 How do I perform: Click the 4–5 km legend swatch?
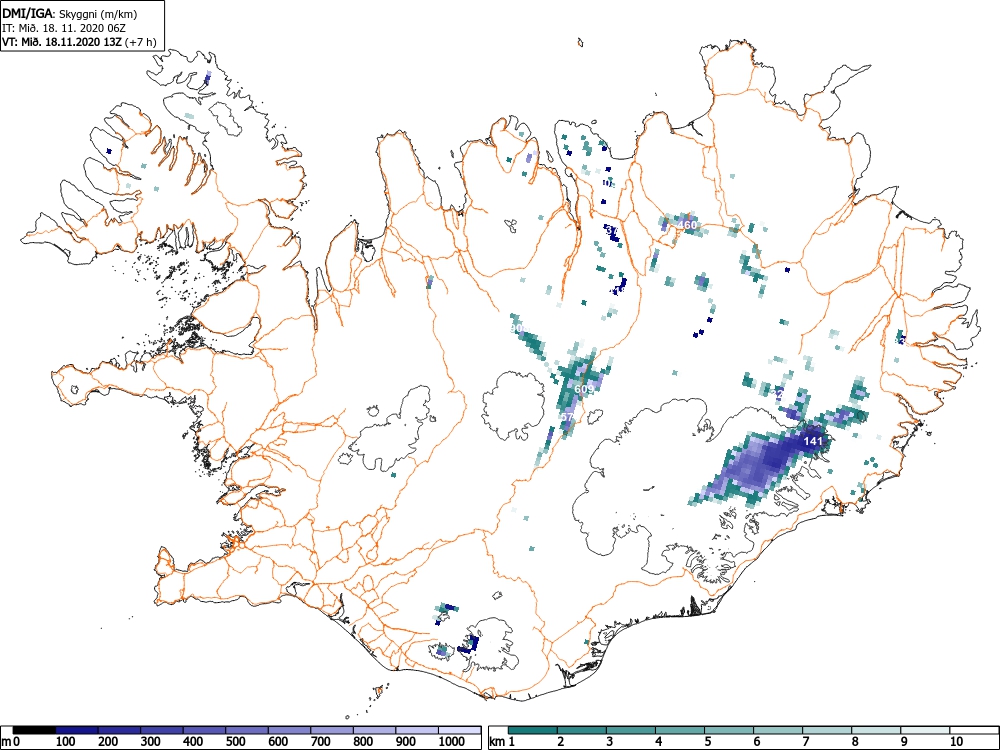tap(680, 730)
